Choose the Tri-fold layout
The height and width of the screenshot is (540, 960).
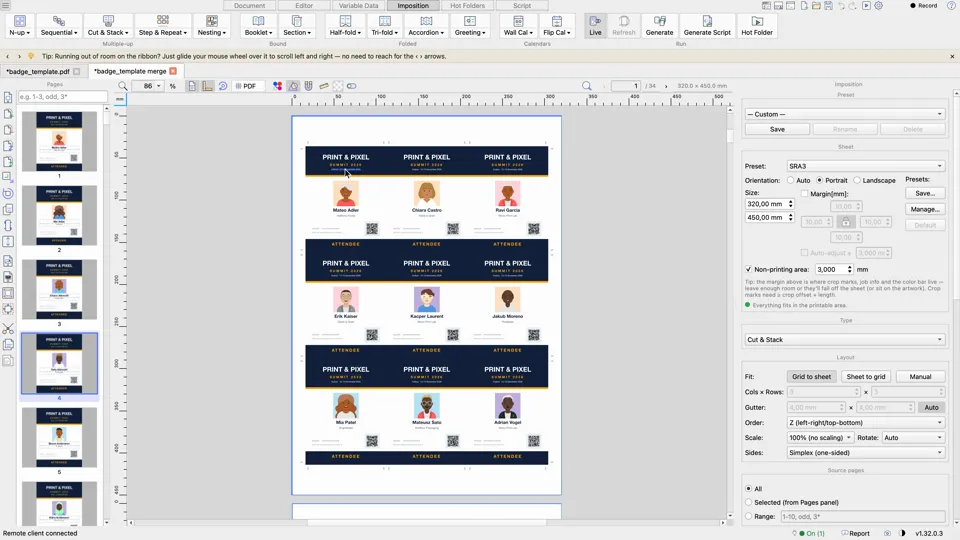tap(384, 26)
